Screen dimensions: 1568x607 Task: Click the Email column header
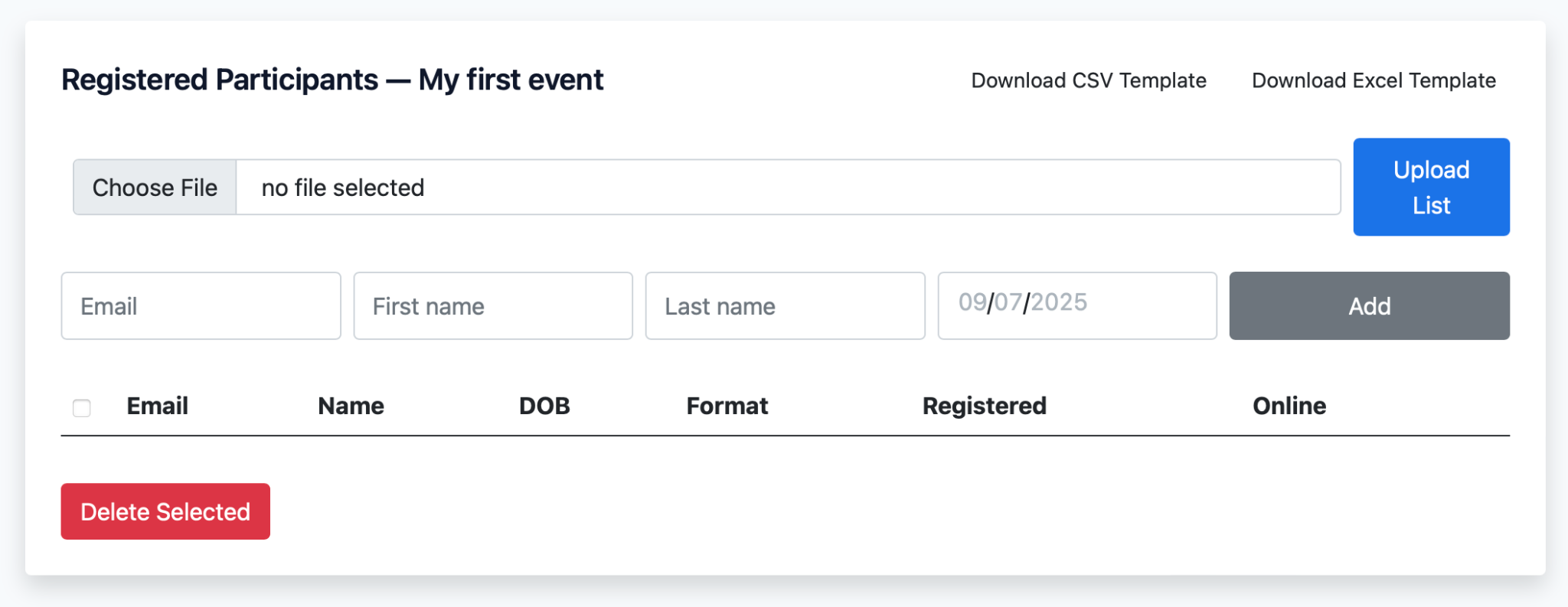[x=157, y=406]
